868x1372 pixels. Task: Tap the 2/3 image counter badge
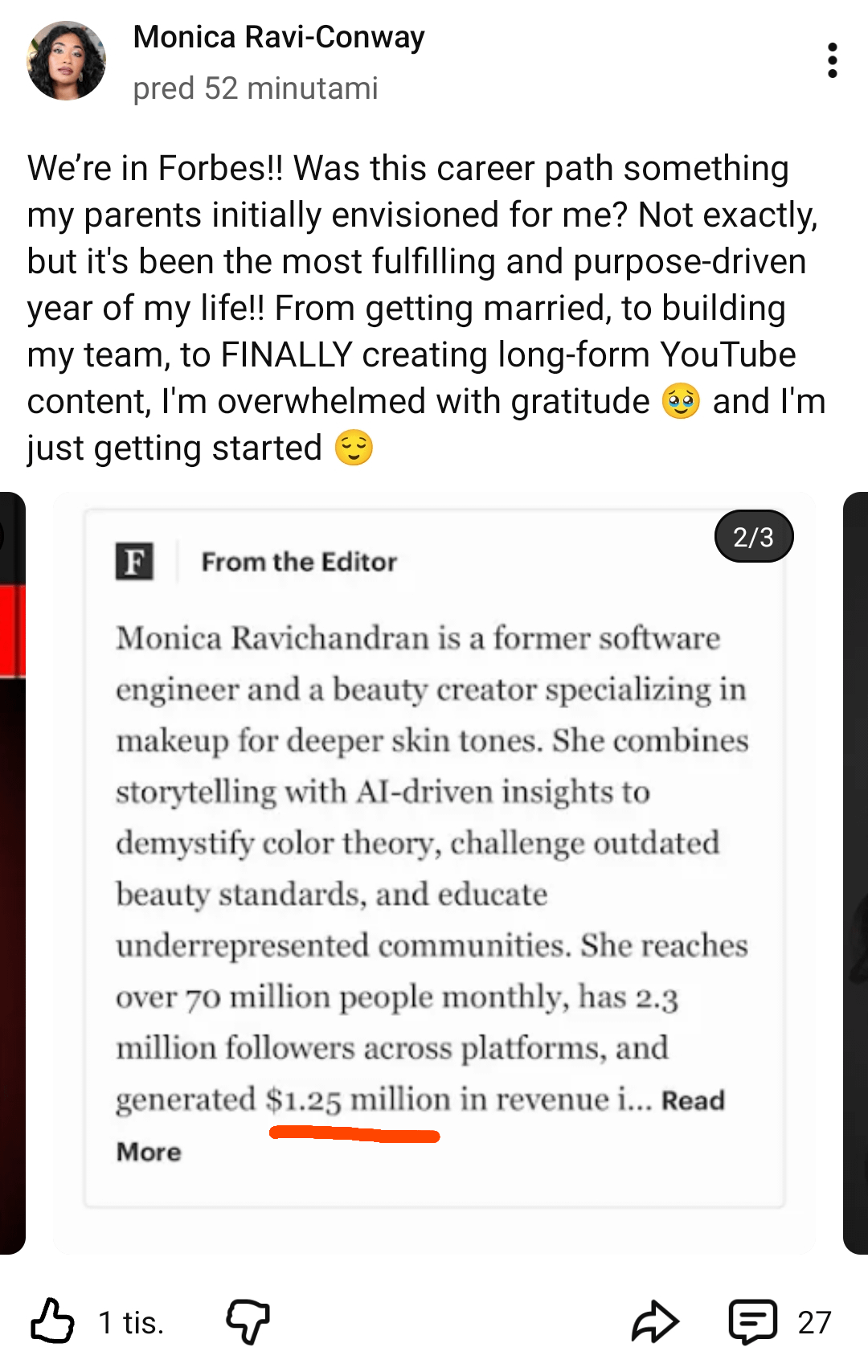click(753, 536)
